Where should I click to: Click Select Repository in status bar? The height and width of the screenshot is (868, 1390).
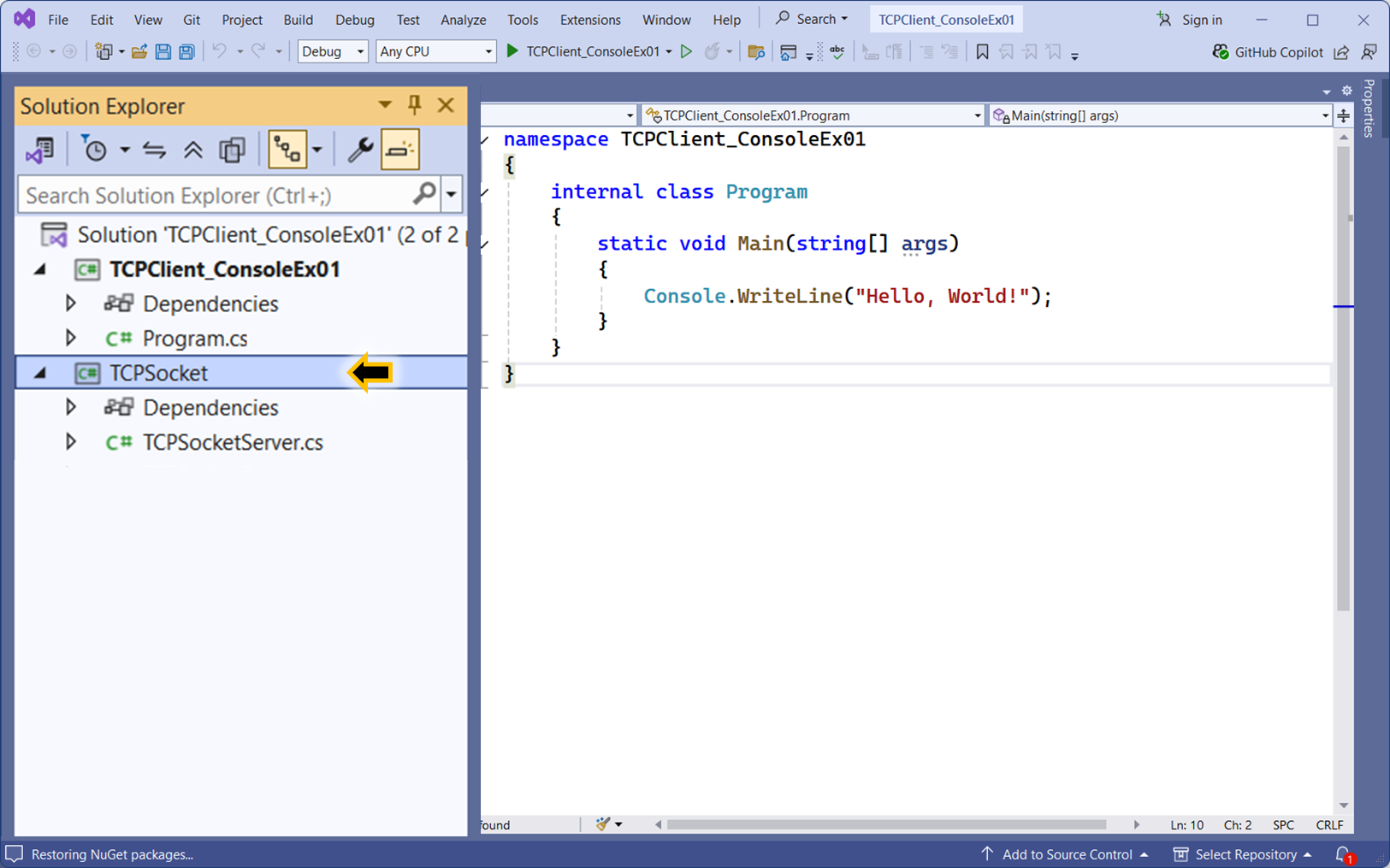click(x=1243, y=853)
